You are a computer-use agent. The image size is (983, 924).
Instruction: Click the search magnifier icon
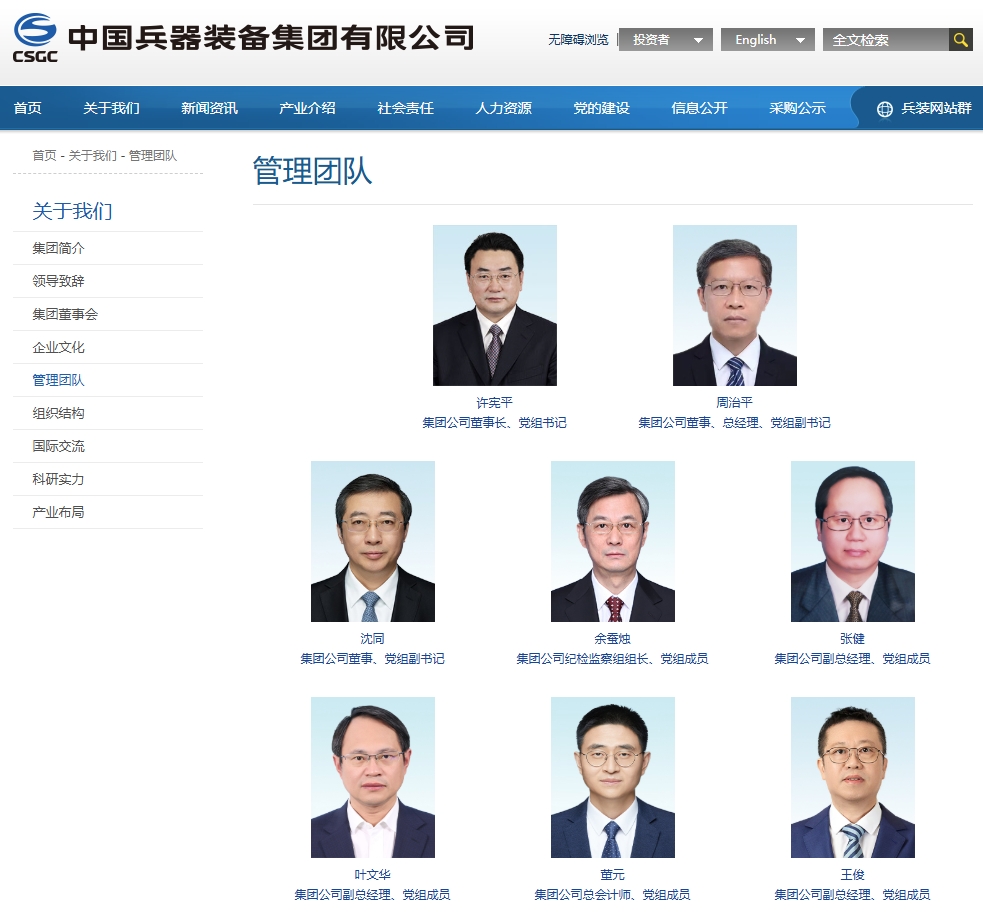coord(960,40)
